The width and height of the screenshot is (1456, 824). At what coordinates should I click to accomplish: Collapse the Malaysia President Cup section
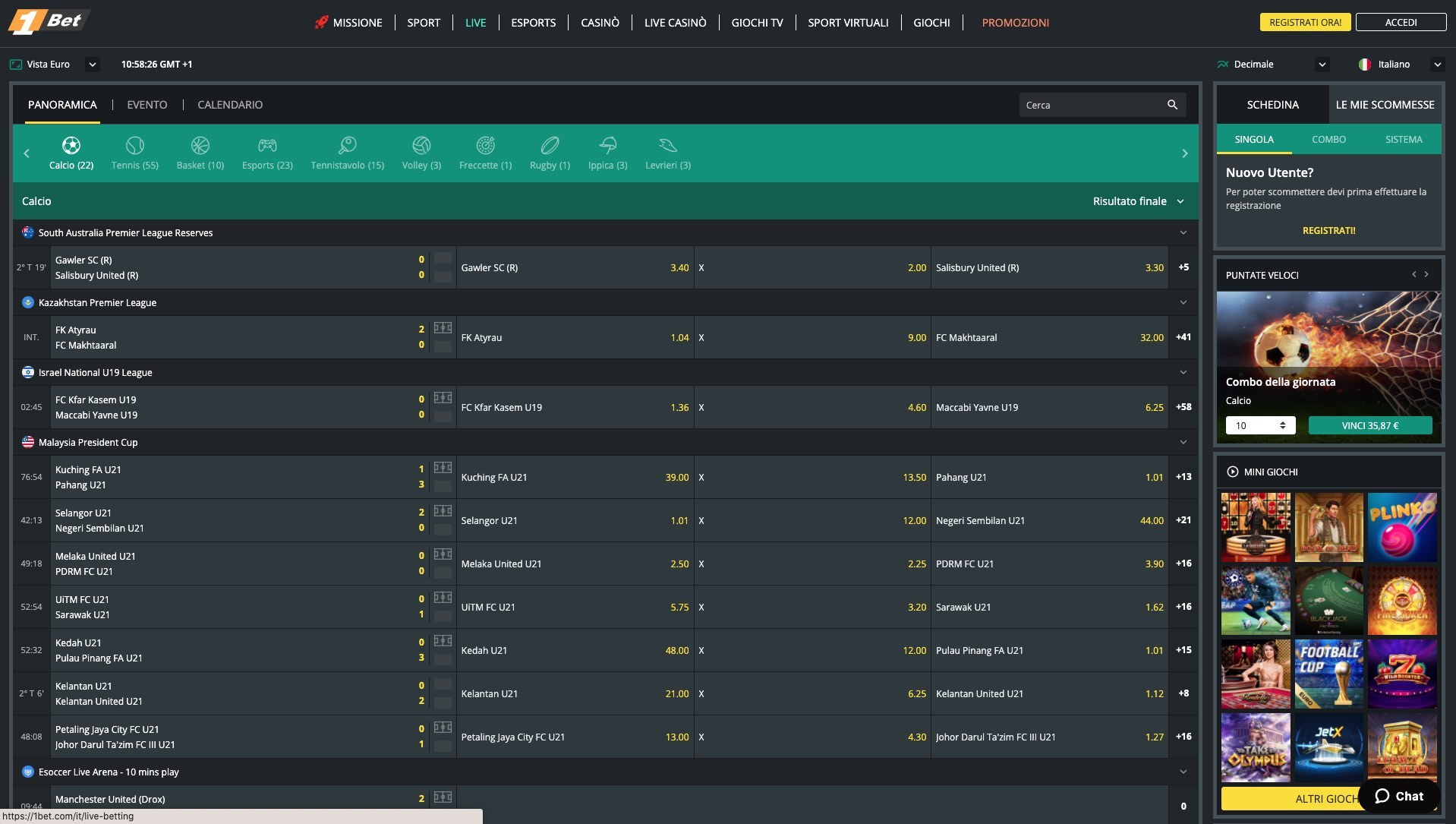click(x=1182, y=441)
